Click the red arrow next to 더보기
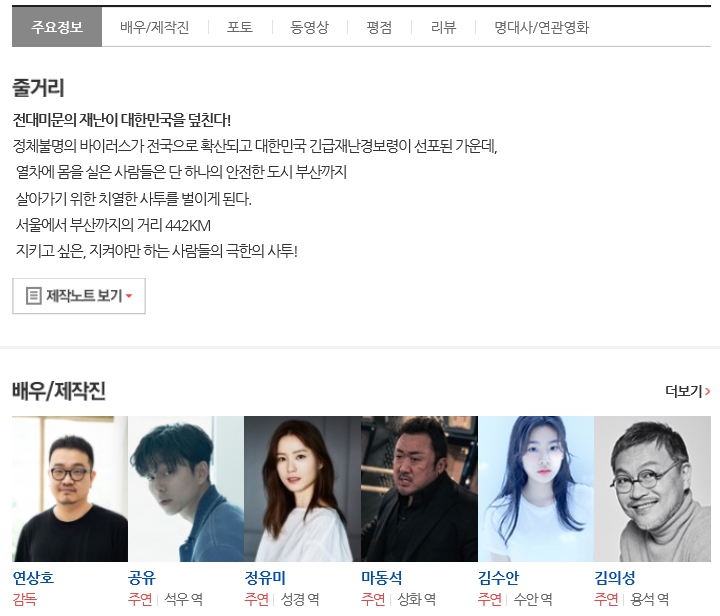The image size is (720, 616). (708, 392)
